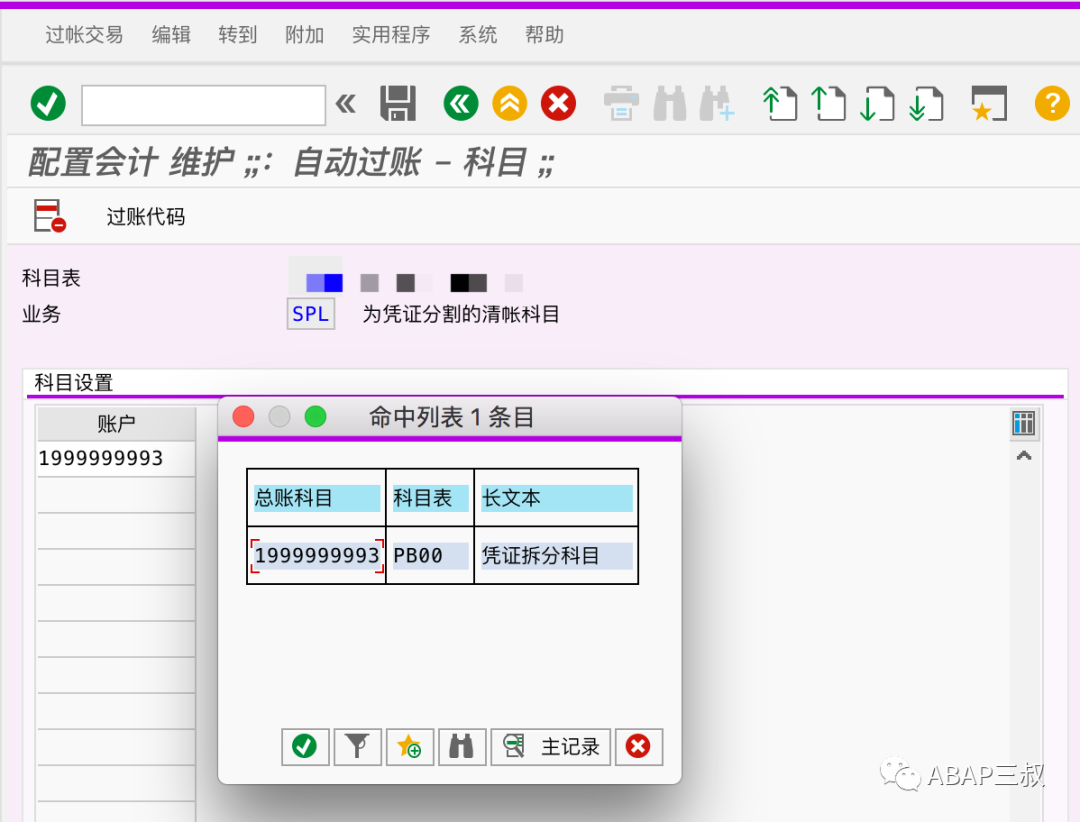Open the 过帐交易 menu
This screenshot has height=822, width=1080.
(84, 34)
